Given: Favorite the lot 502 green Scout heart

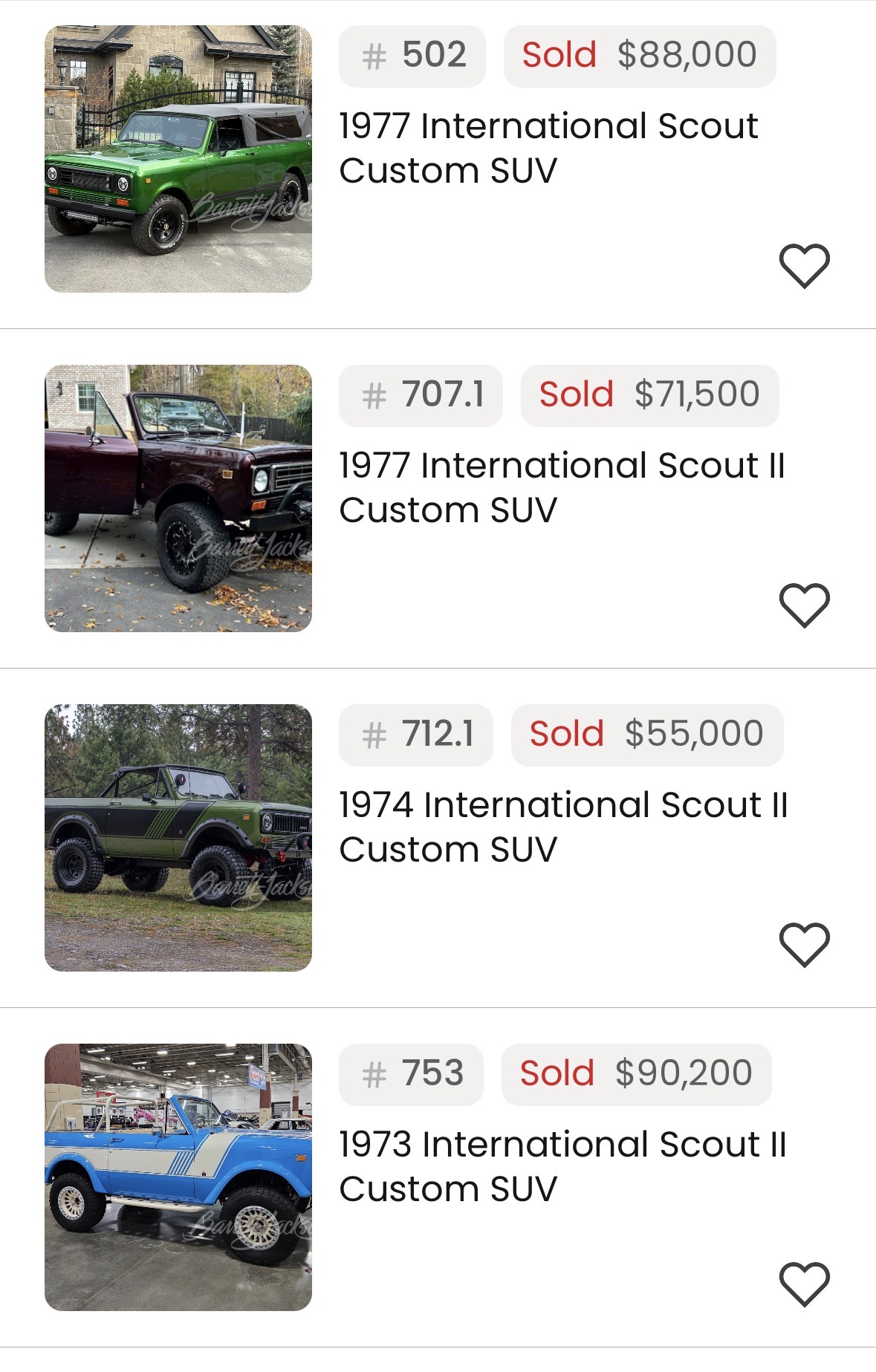Looking at the screenshot, I should pos(804,265).
